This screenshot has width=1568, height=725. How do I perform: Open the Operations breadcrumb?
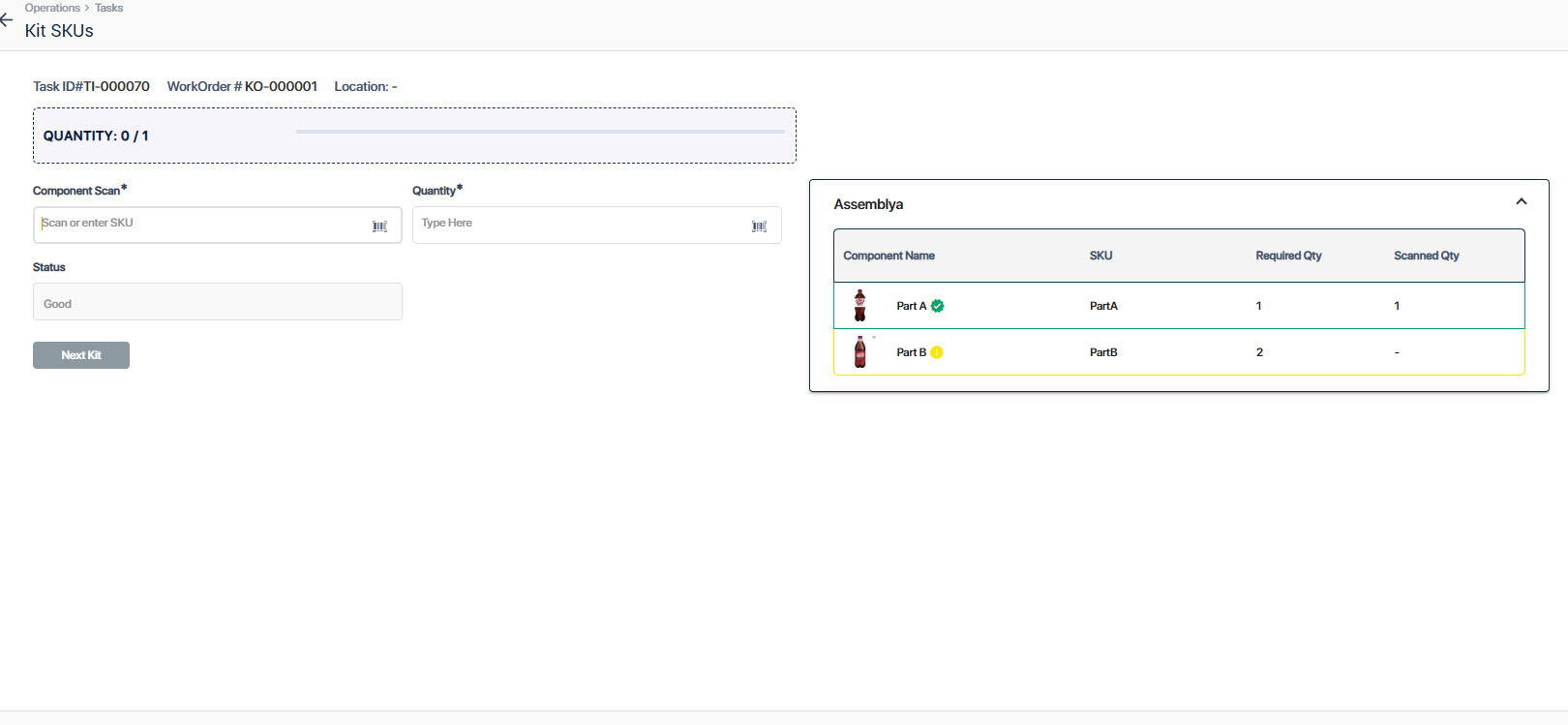point(52,8)
